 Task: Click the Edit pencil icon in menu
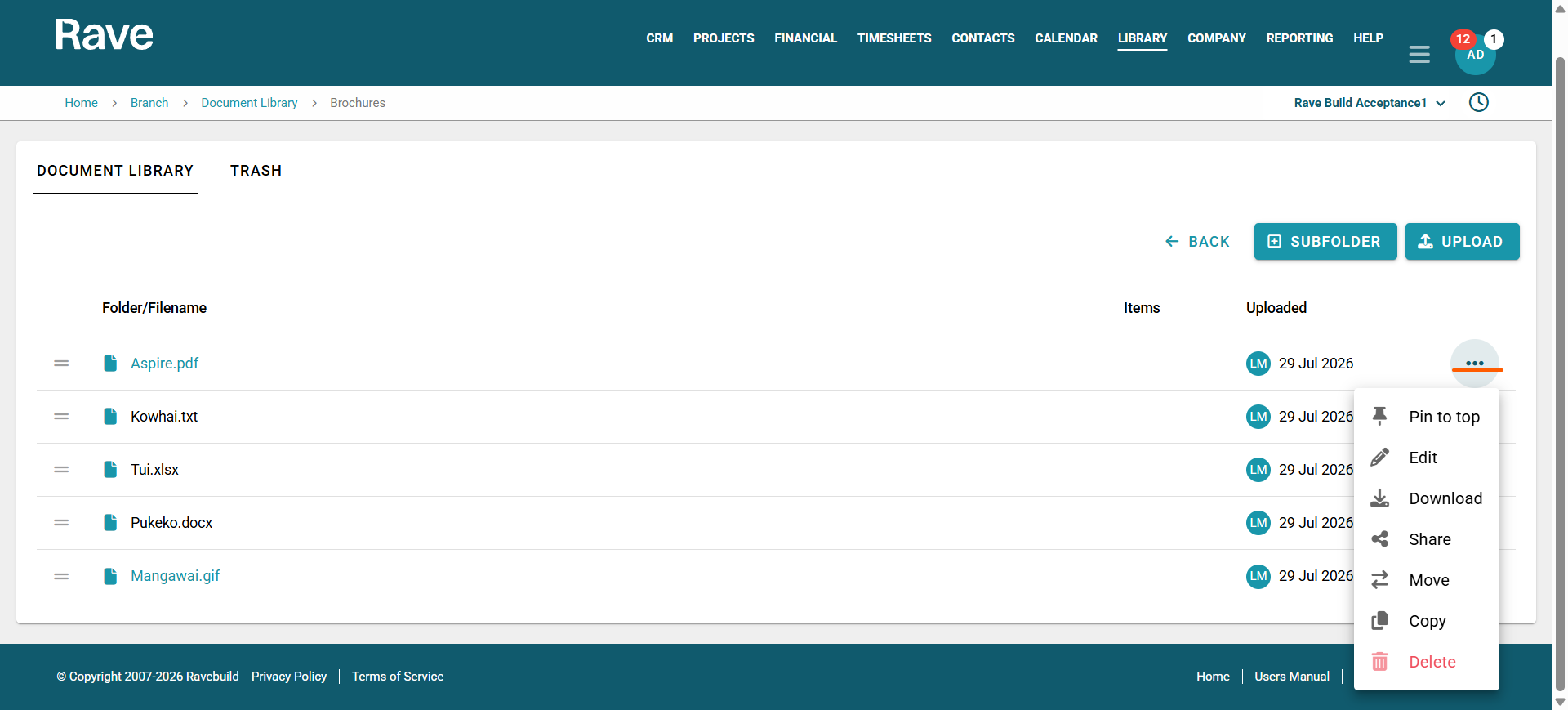coord(1379,458)
